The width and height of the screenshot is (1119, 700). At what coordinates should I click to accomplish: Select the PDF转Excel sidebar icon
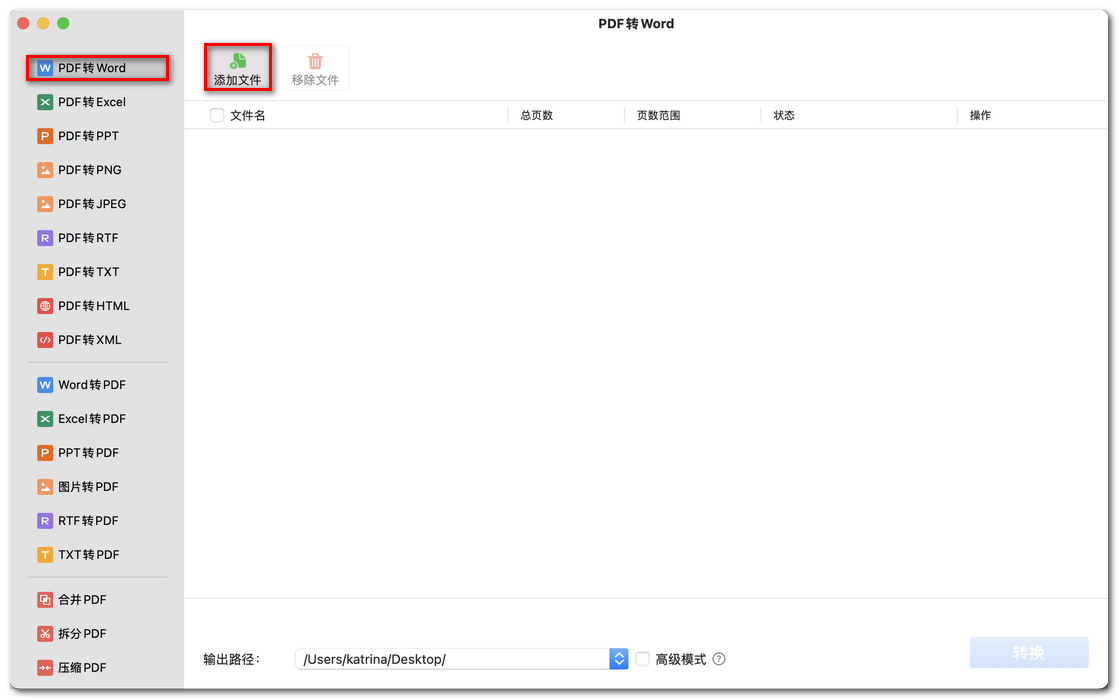coord(47,101)
